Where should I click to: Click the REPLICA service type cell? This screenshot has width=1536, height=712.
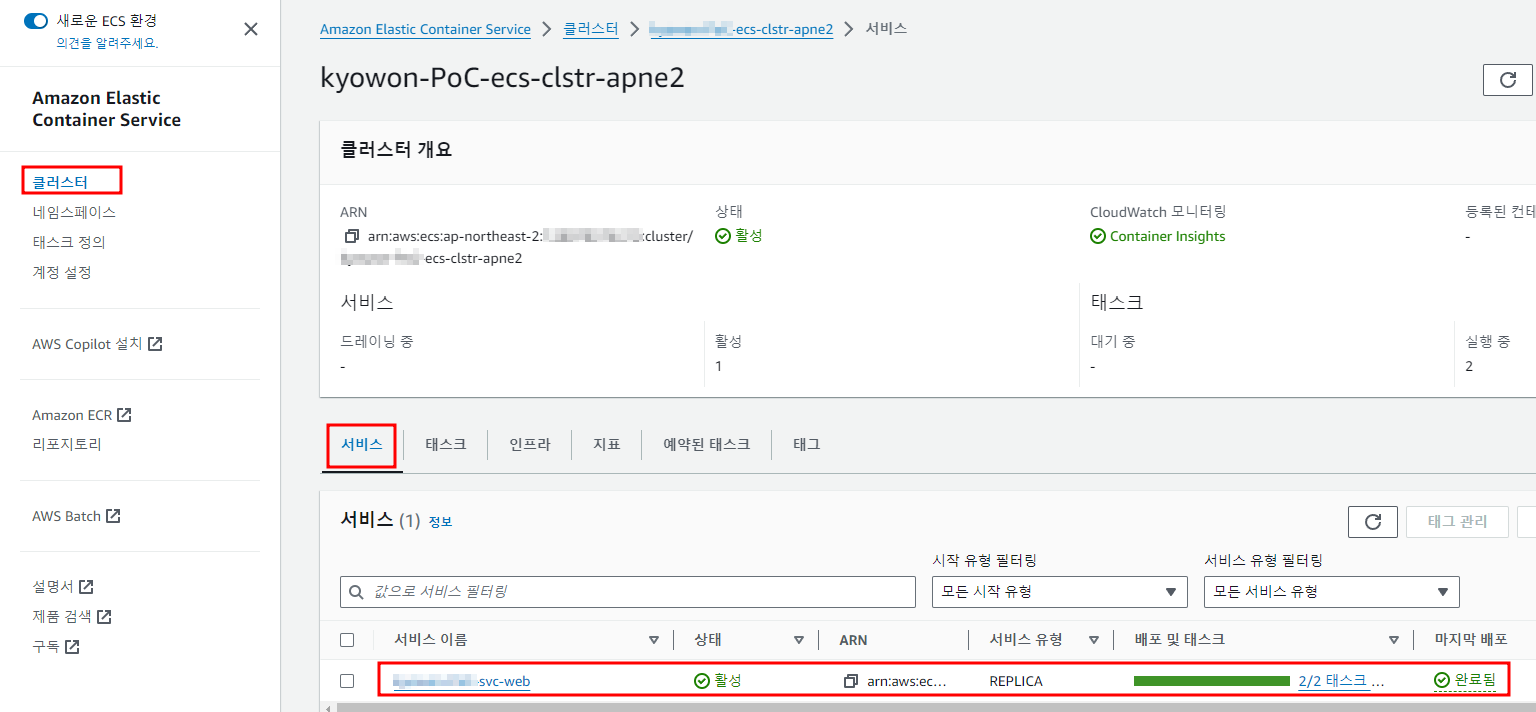click(x=1016, y=681)
